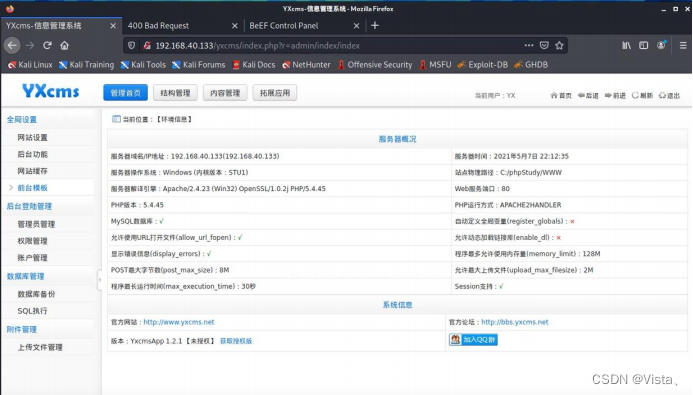Select the 内容管理 navigation button
This screenshot has height=395, width=693.
(225, 93)
